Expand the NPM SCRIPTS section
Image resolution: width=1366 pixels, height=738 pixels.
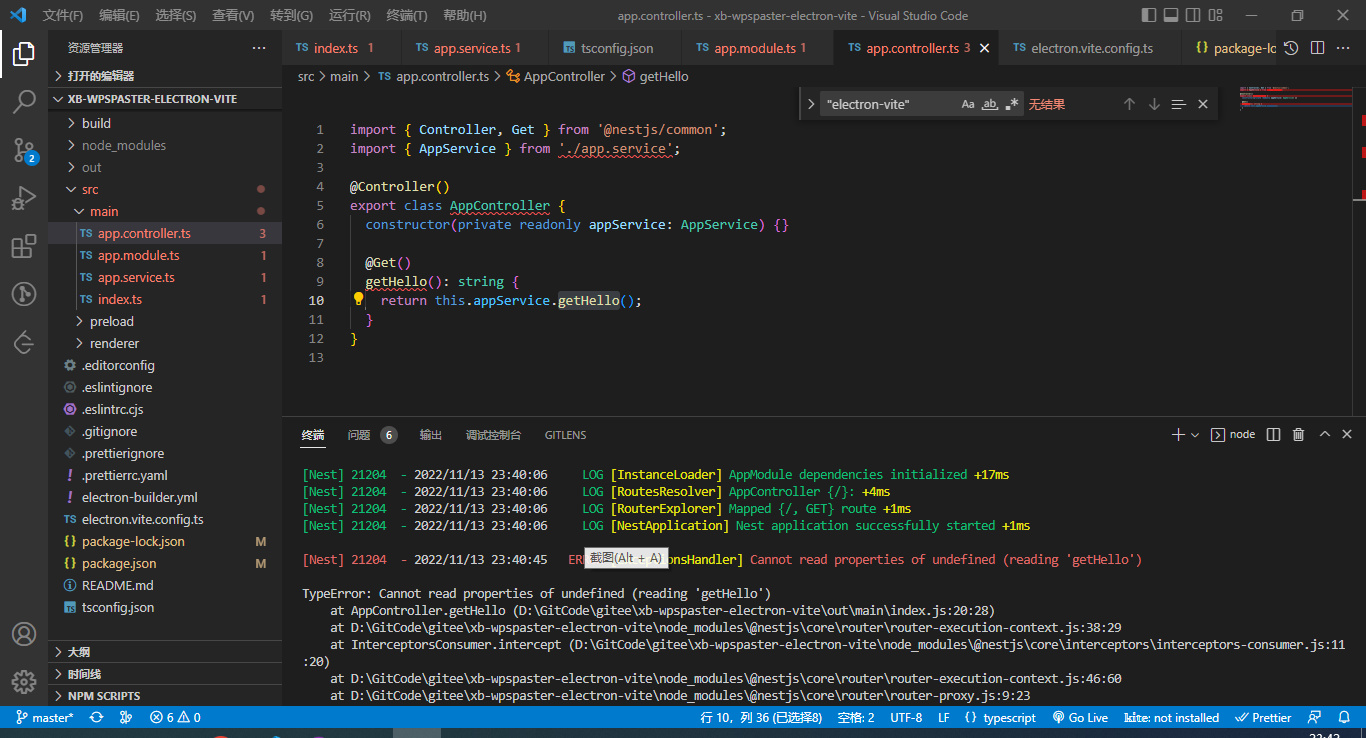[104, 696]
